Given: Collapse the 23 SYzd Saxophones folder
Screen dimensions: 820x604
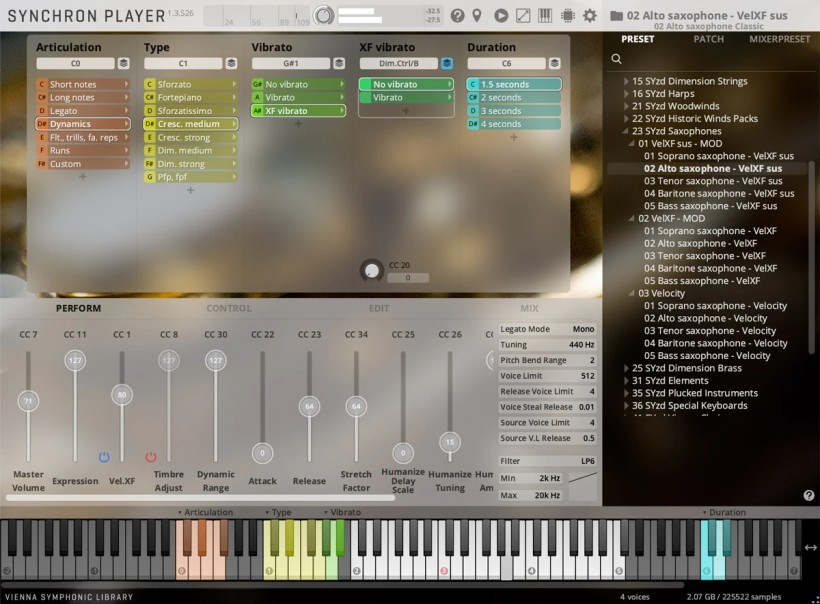Looking at the screenshot, I should (626, 131).
